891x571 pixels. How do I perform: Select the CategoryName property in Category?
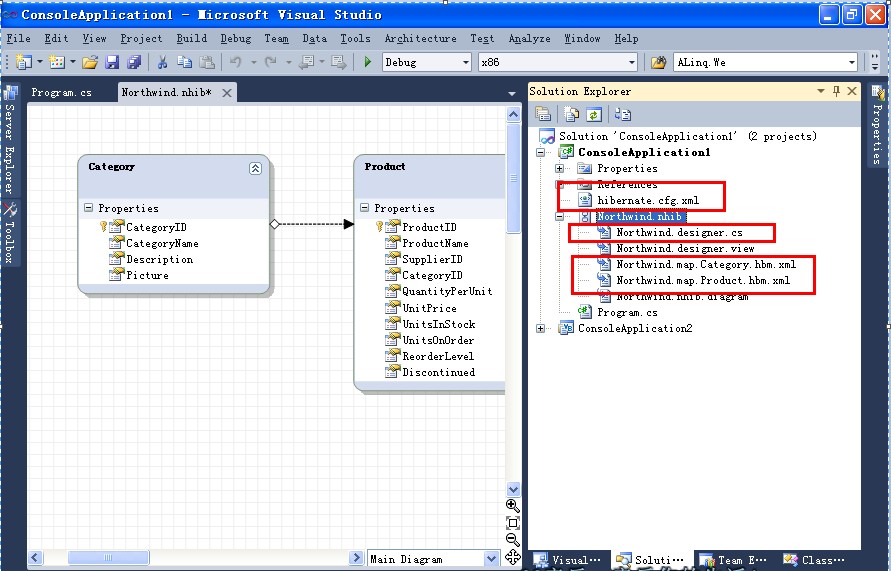(x=162, y=243)
